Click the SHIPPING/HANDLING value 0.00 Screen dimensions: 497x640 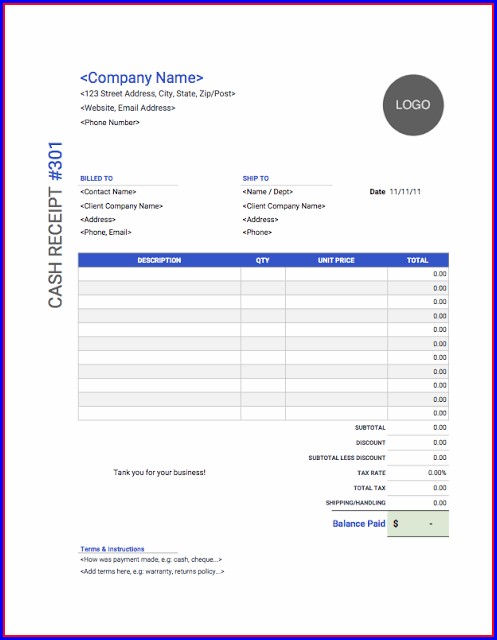point(440,503)
